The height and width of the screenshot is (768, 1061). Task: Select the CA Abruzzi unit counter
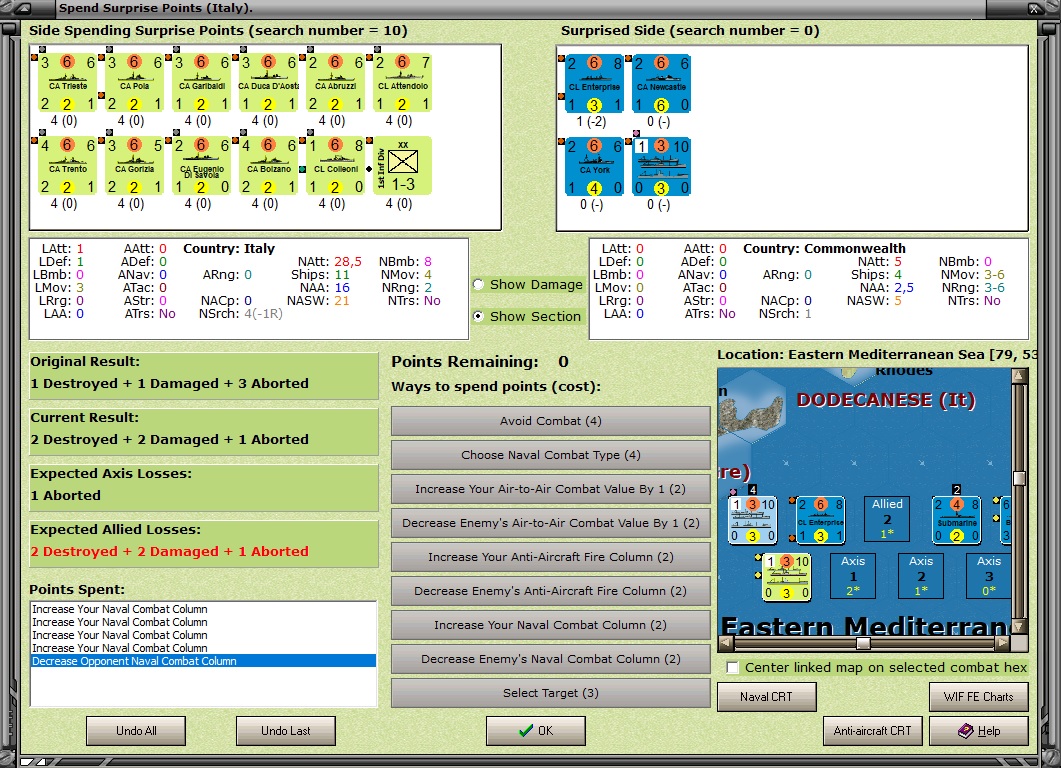(335, 83)
